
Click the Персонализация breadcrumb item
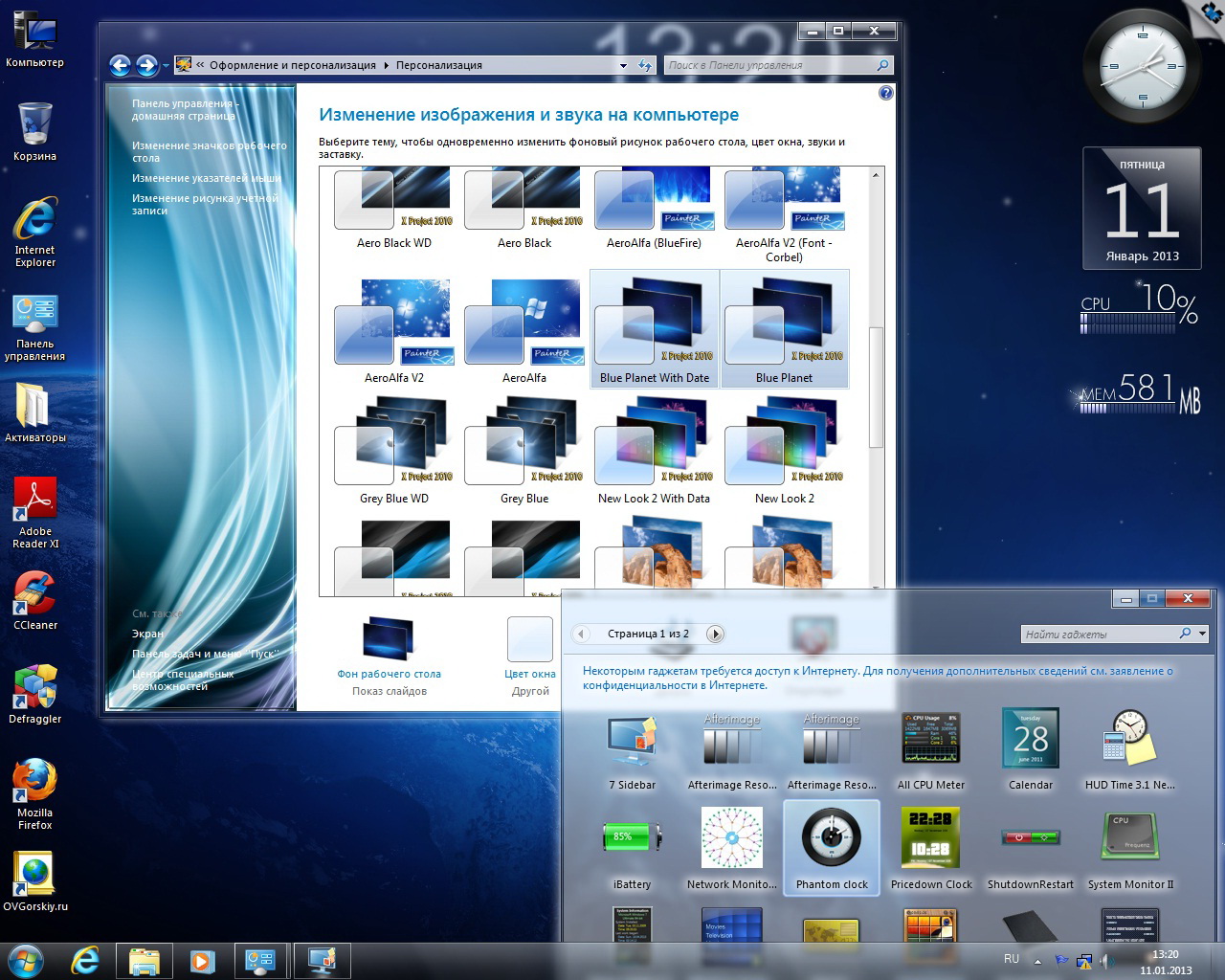pos(438,65)
